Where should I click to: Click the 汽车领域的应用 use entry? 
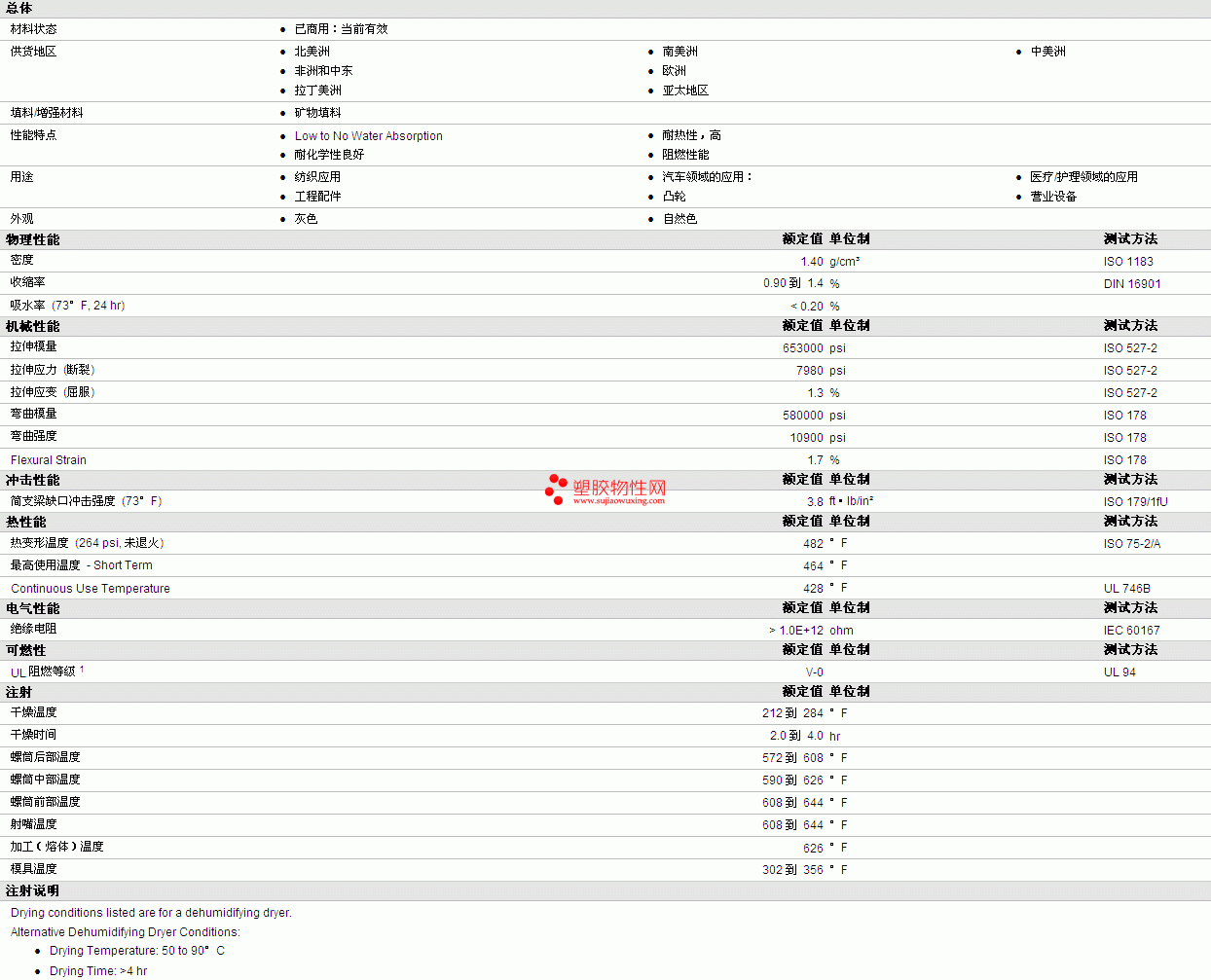tap(707, 177)
